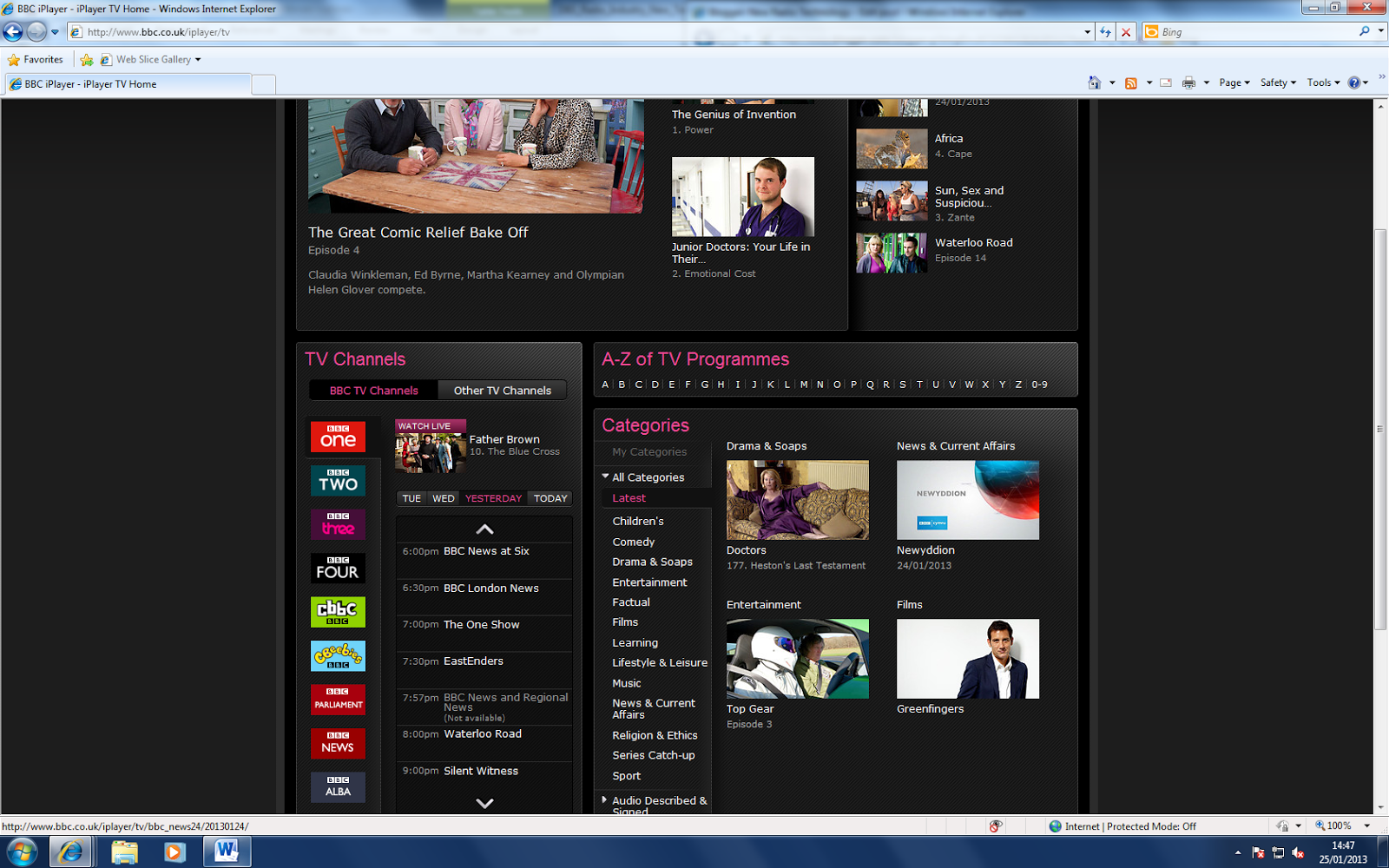Open the BBC Parliament channel logo

[x=338, y=700]
